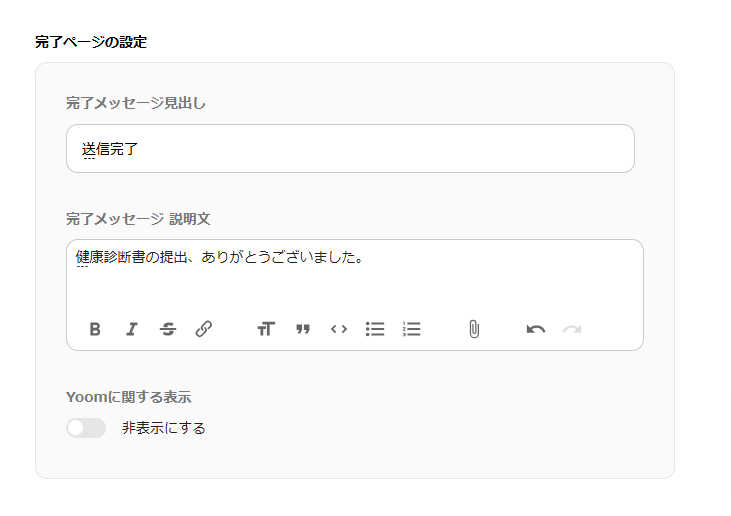Attach a file with paperclip icon

click(474, 329)
